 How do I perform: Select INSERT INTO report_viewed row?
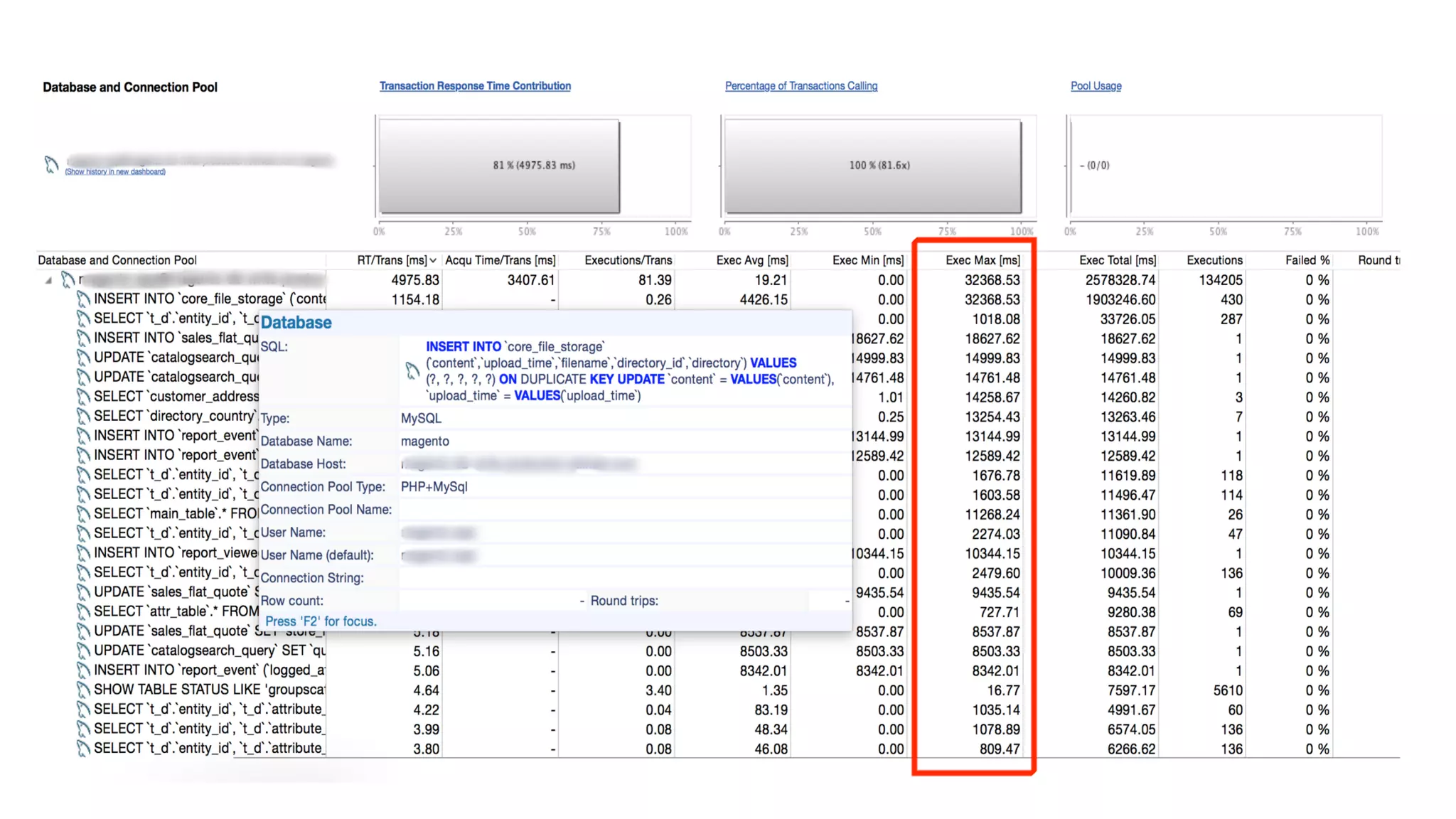pos(175,553)
